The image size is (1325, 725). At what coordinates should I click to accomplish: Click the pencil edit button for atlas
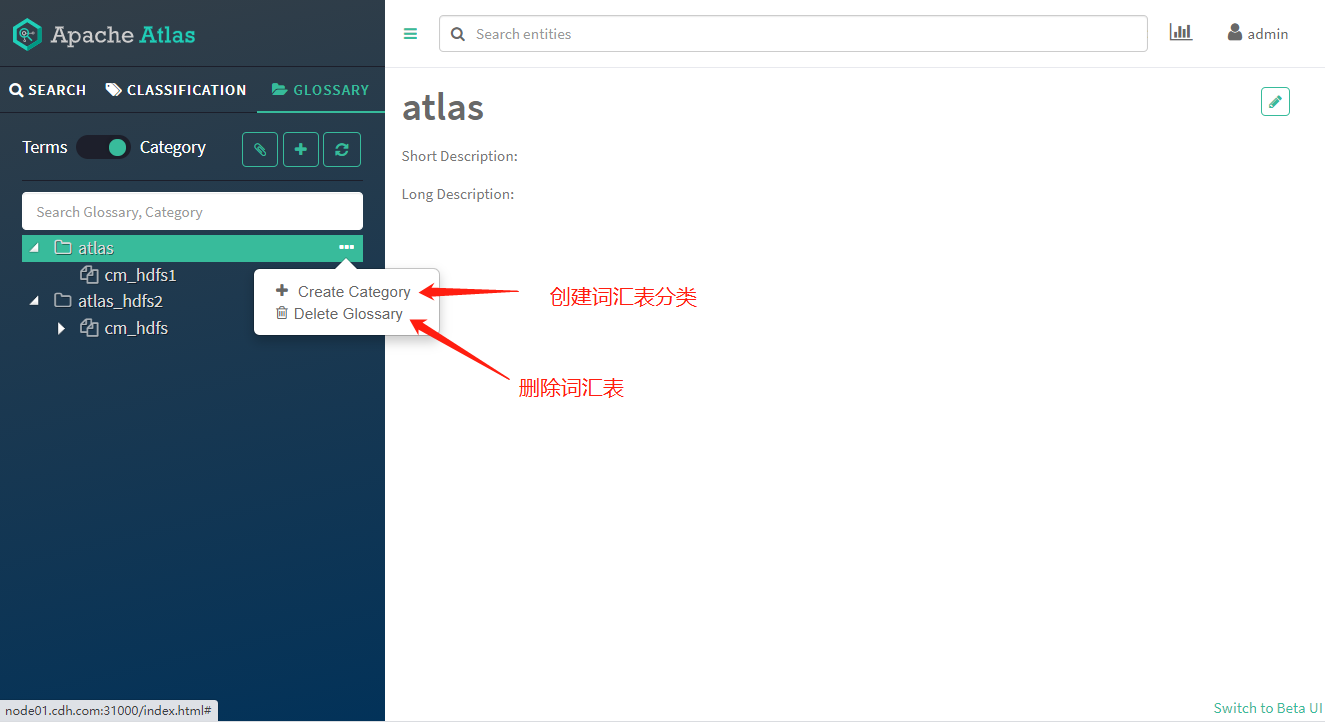pos(1275,102)
